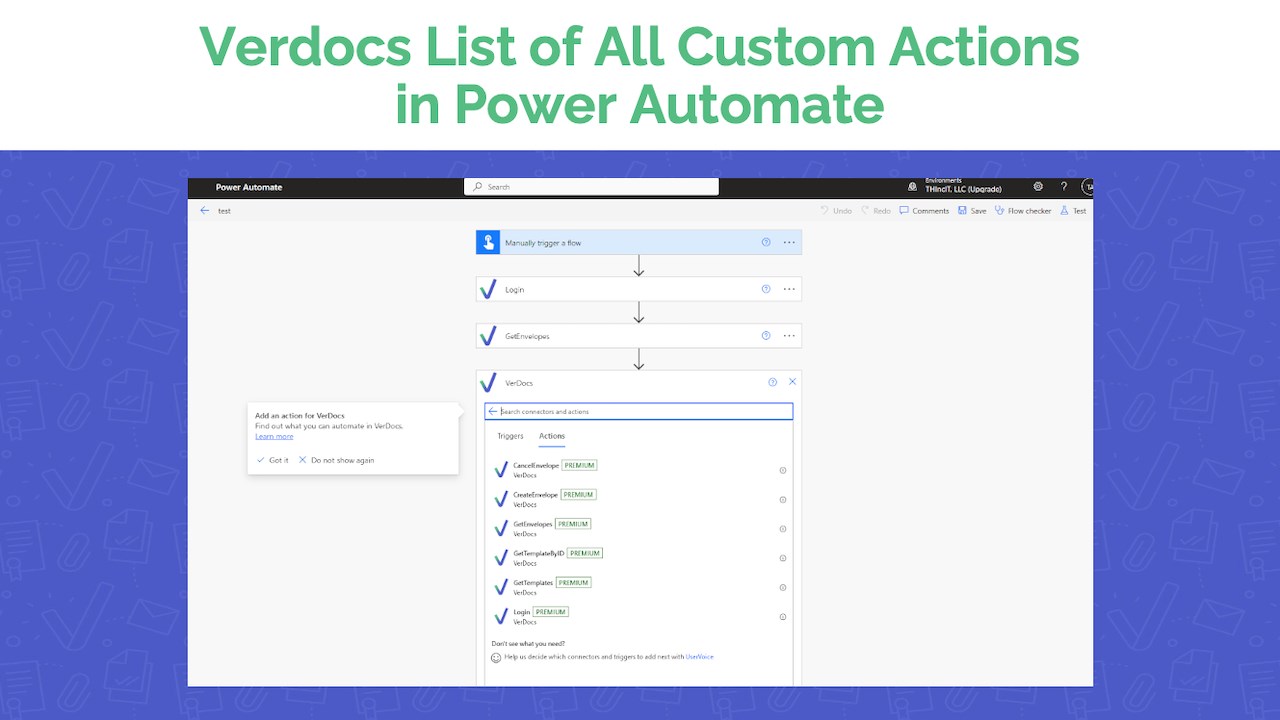This screenshot has height=720, width=1280.
Task: Click the smiley feedback icon
Action: point(496,657)
